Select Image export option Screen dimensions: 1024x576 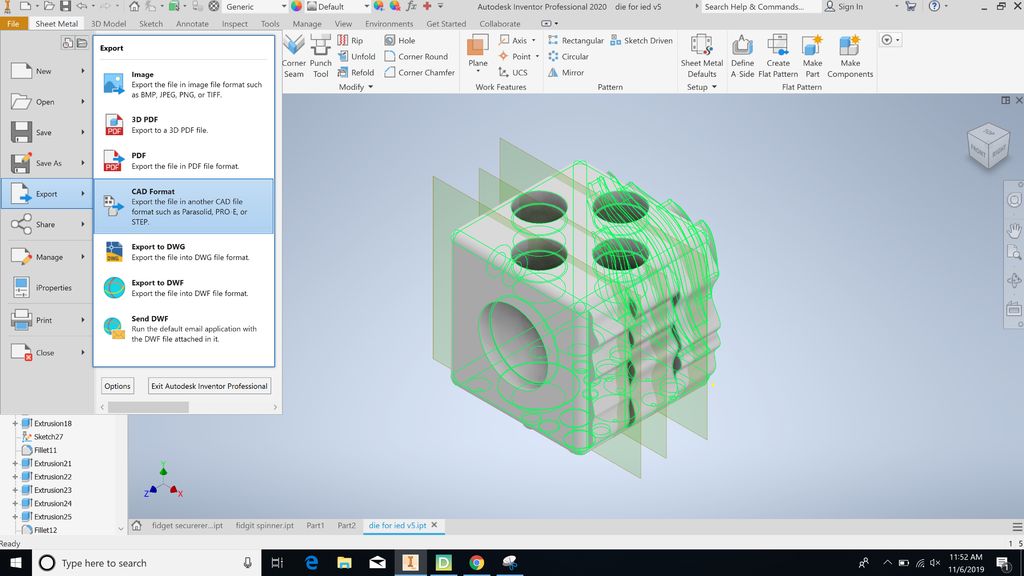click(x=184, y=84)
